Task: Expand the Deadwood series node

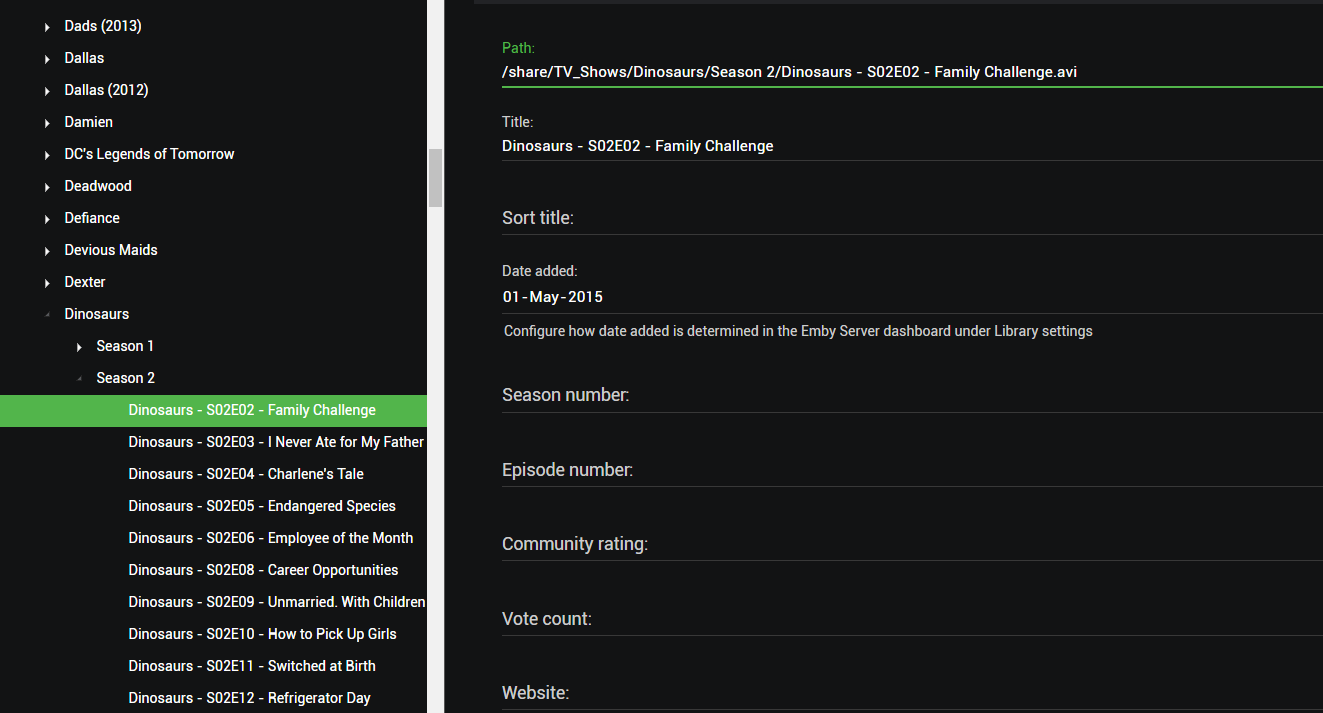Action: (46, 185)
